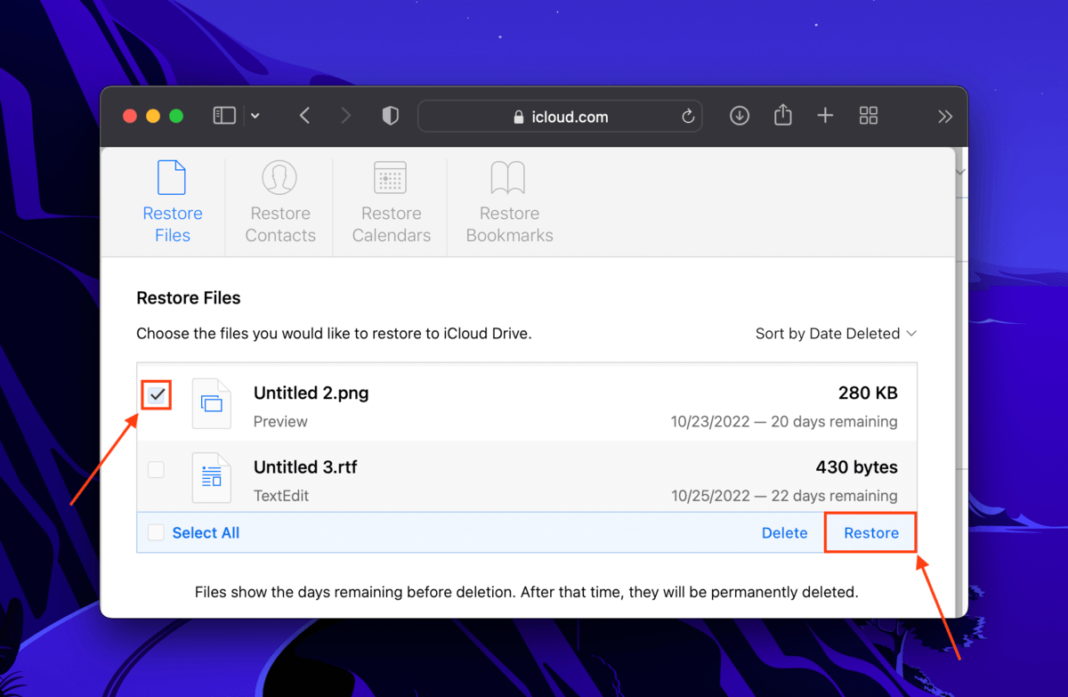The height and width of the screenshot is (697, 1068).
Task: Click the Restore button
Action: point(869,532)
